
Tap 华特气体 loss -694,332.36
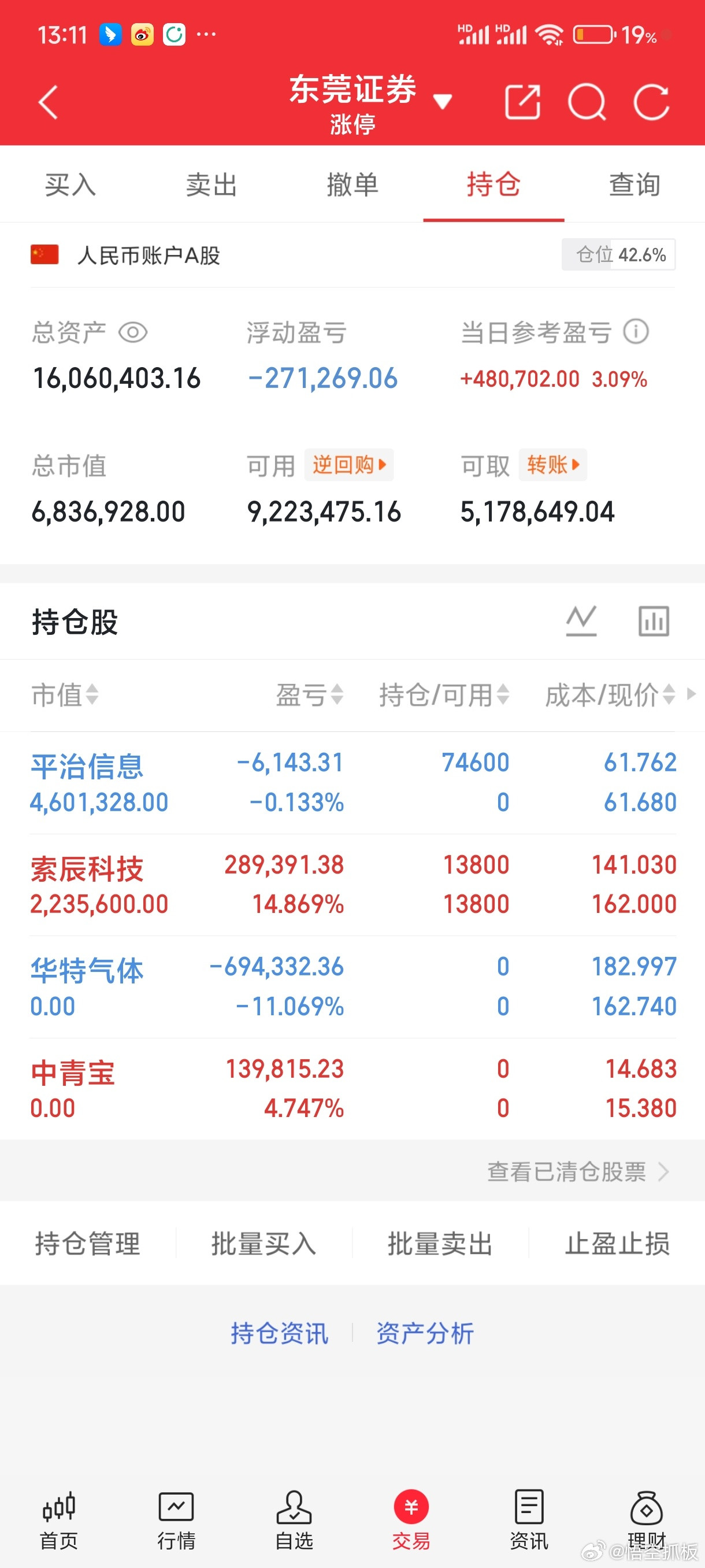pyautogui.click(x=277, y=967)
